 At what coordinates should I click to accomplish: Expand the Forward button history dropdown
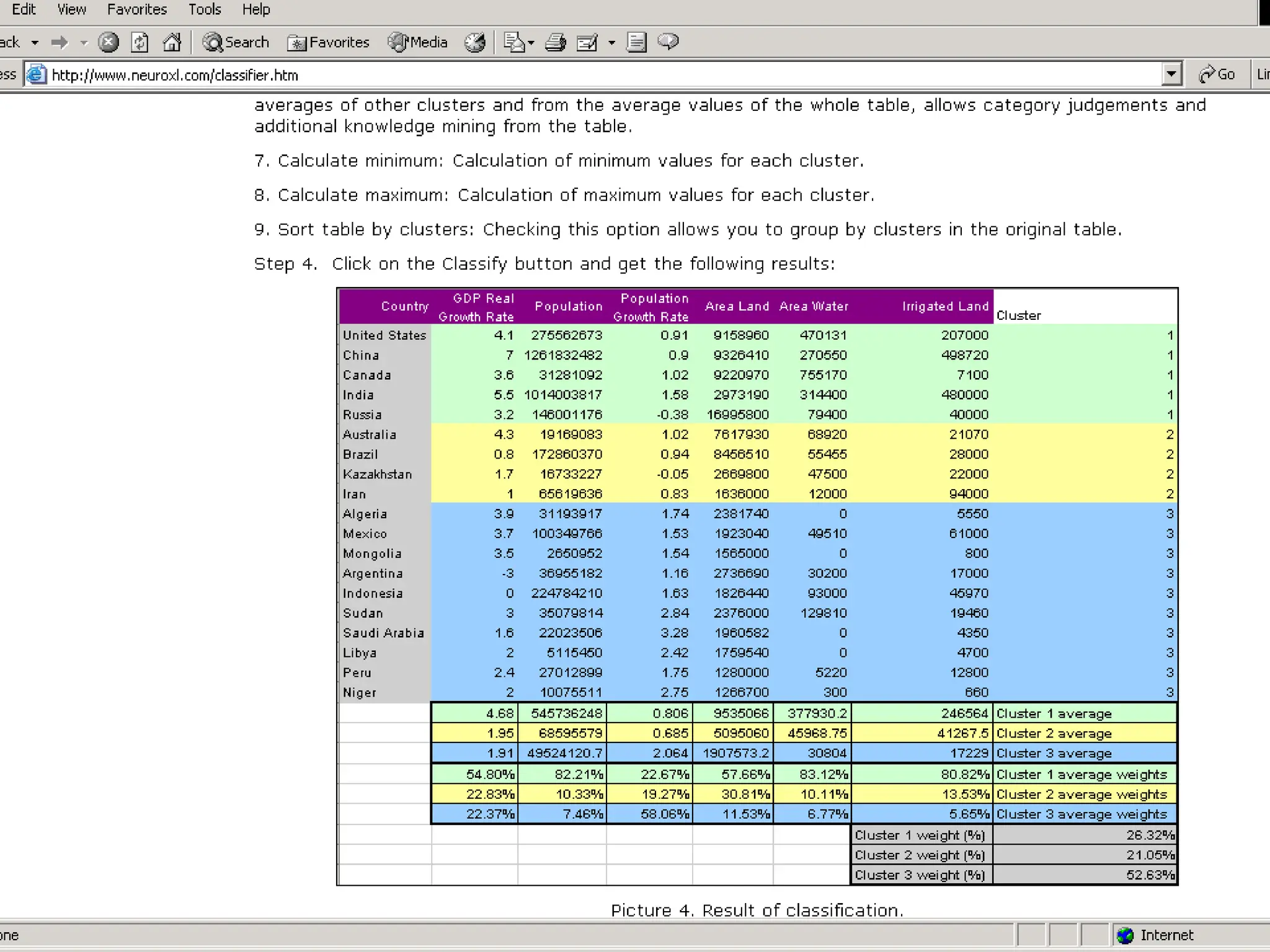coord(84,43)
